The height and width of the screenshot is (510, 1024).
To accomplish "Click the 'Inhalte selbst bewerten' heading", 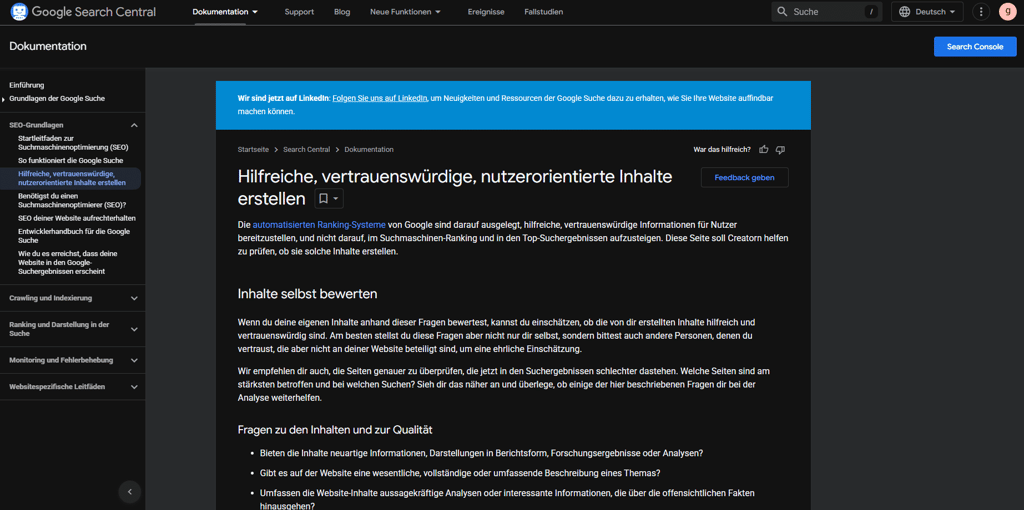I will 308,294.
